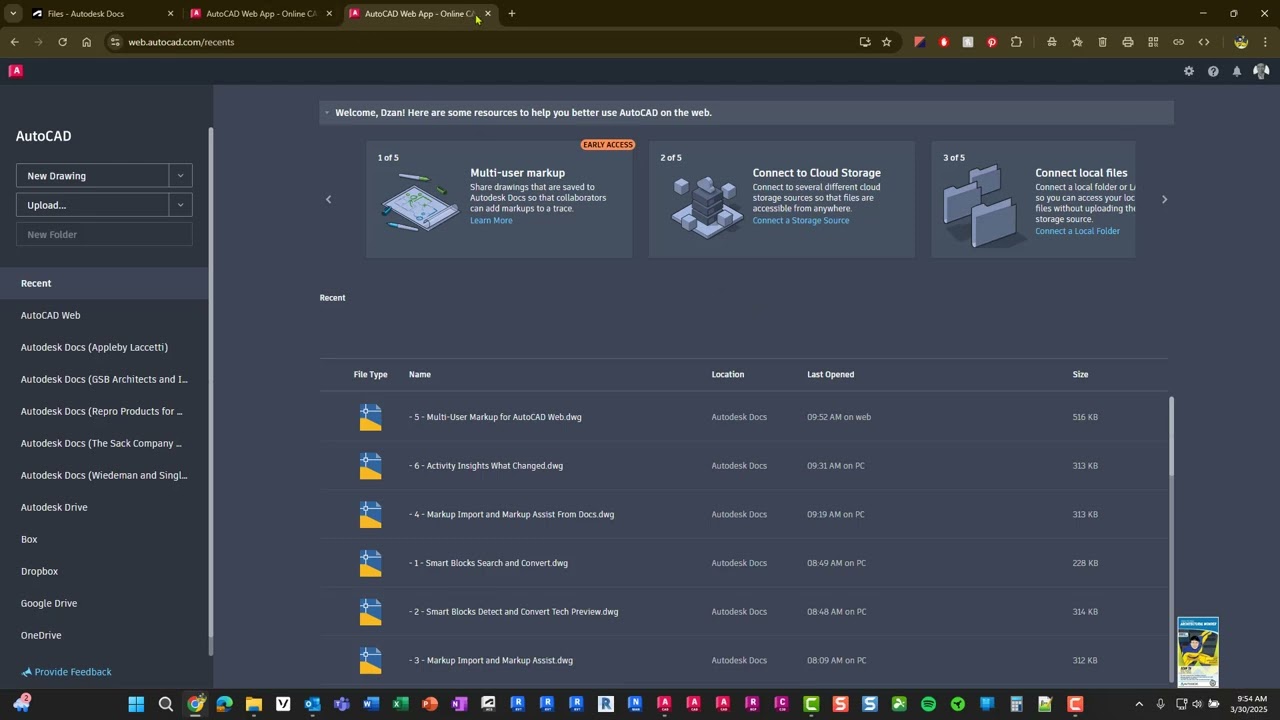
Task: Click the New Folder field
Action: [104, 234]
